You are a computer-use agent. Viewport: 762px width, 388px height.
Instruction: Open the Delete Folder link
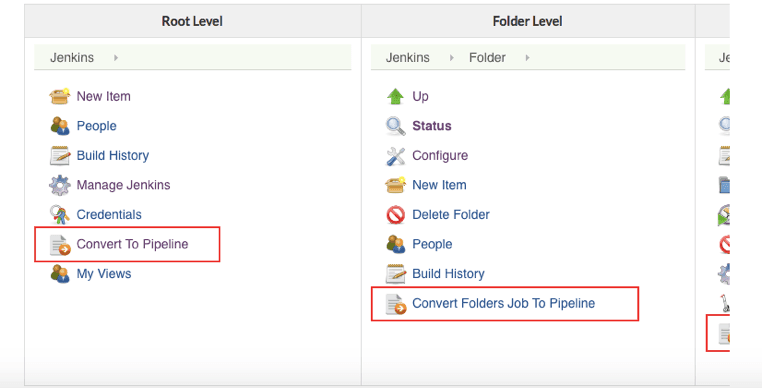tap(450, 214)
